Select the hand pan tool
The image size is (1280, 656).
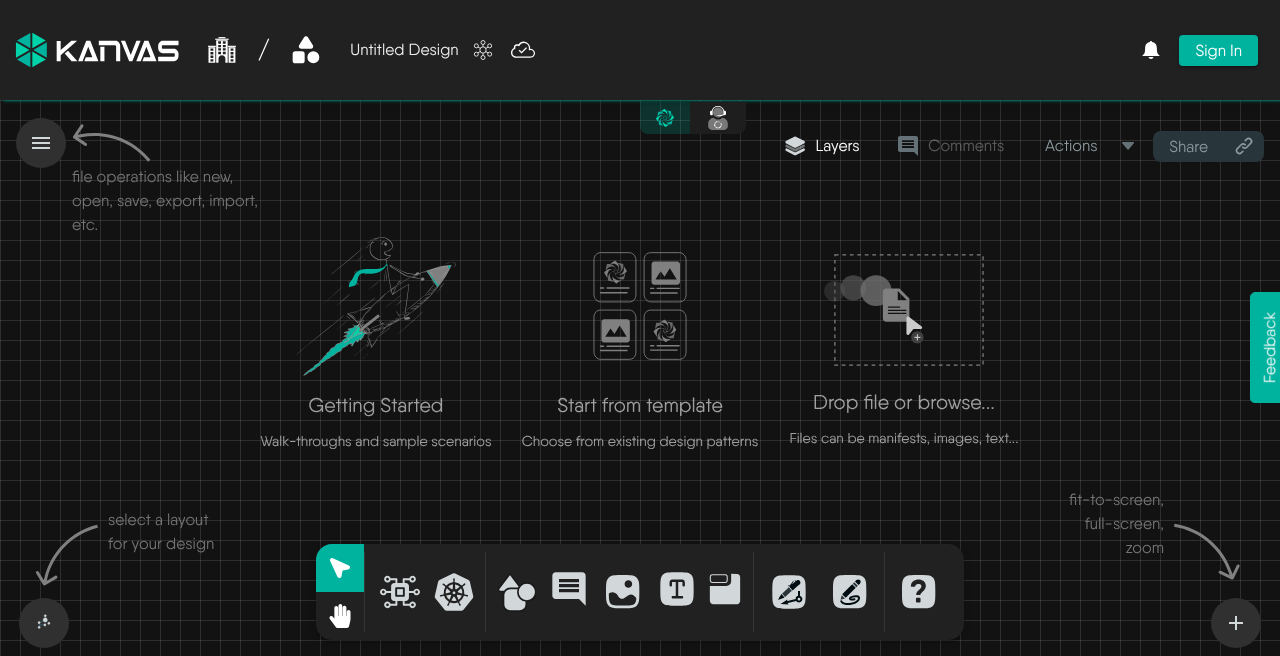[x=340, y=616]
